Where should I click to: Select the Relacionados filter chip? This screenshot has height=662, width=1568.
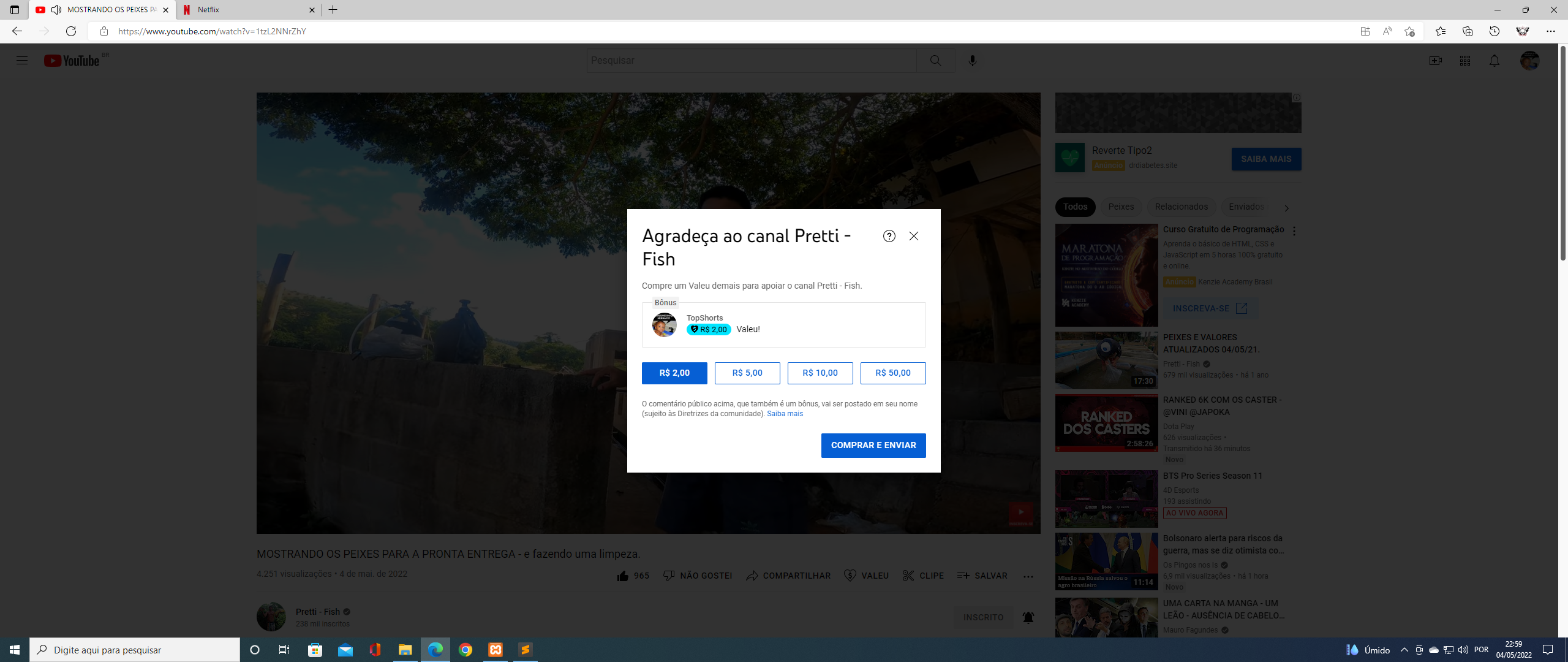[x=1181, y=207]
